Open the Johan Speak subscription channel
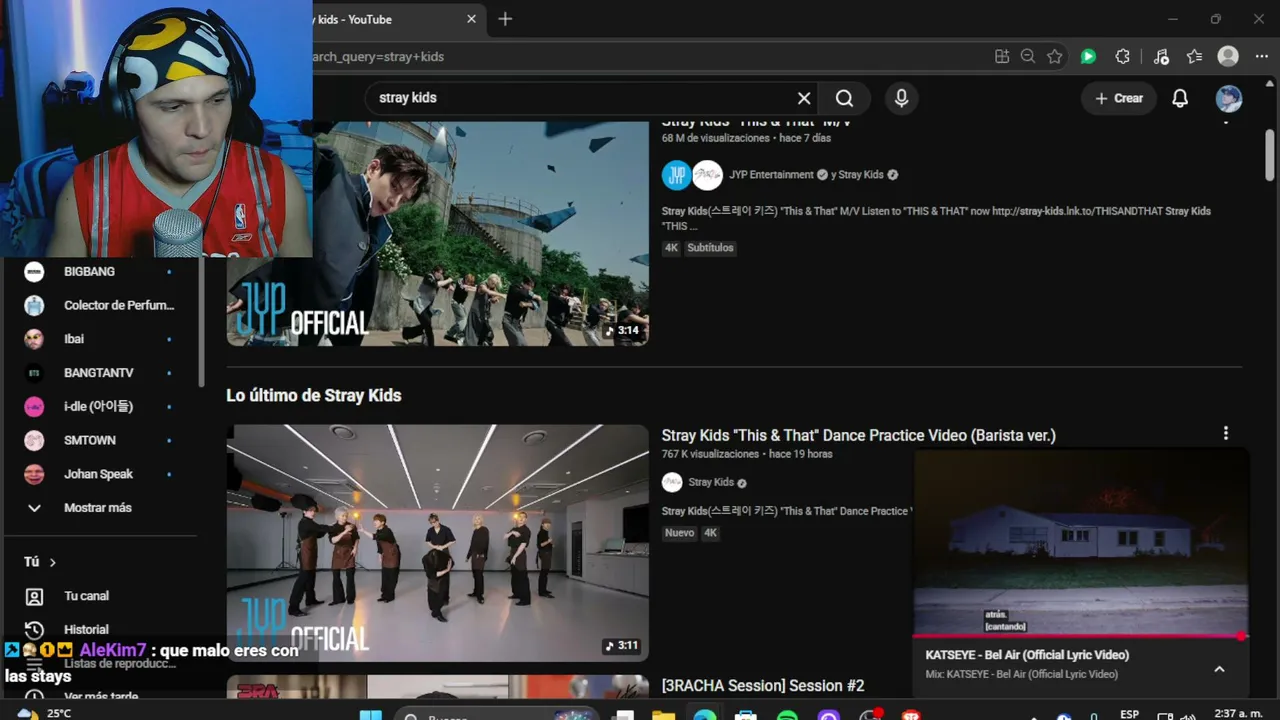Screen dimensions: 1280x720 (x=100, y=474)
